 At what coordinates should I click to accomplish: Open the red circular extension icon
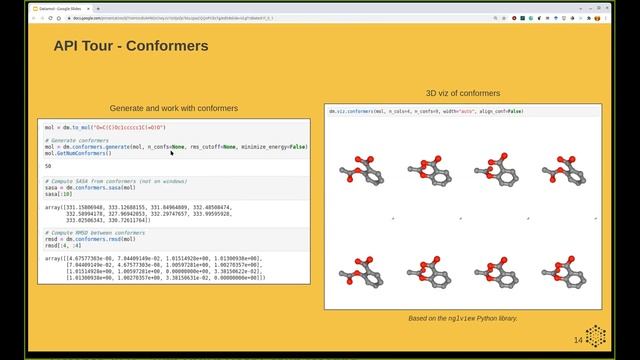(514, 18)
